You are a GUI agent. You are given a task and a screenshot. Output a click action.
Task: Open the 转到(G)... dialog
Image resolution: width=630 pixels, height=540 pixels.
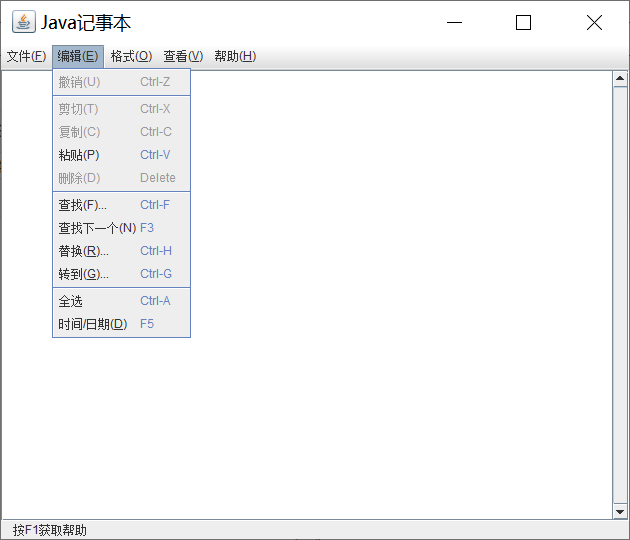pos(121,274)
